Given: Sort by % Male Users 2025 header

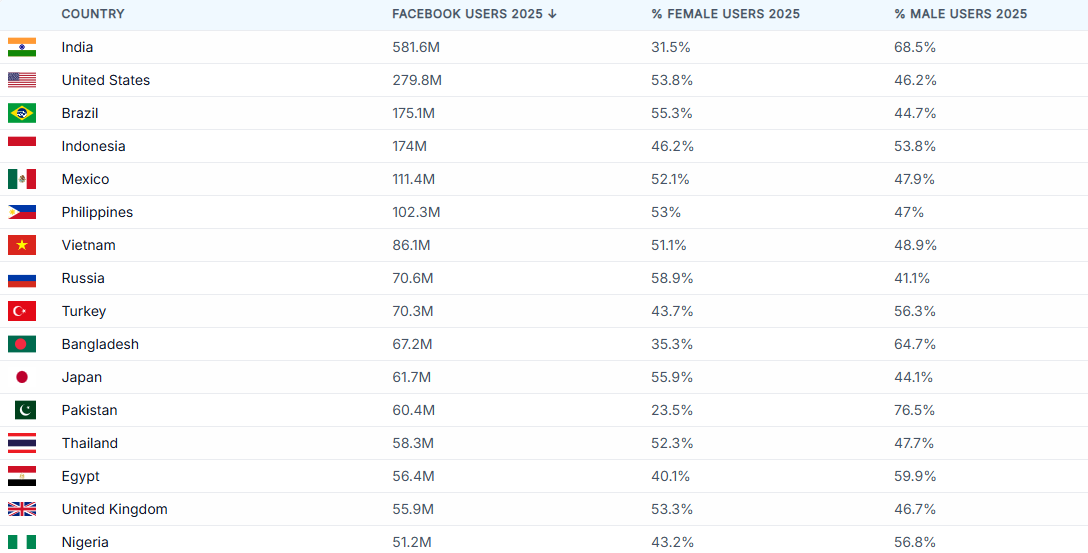Looking at the screenshot, I should pyautogui.click(x=960, y=14).
